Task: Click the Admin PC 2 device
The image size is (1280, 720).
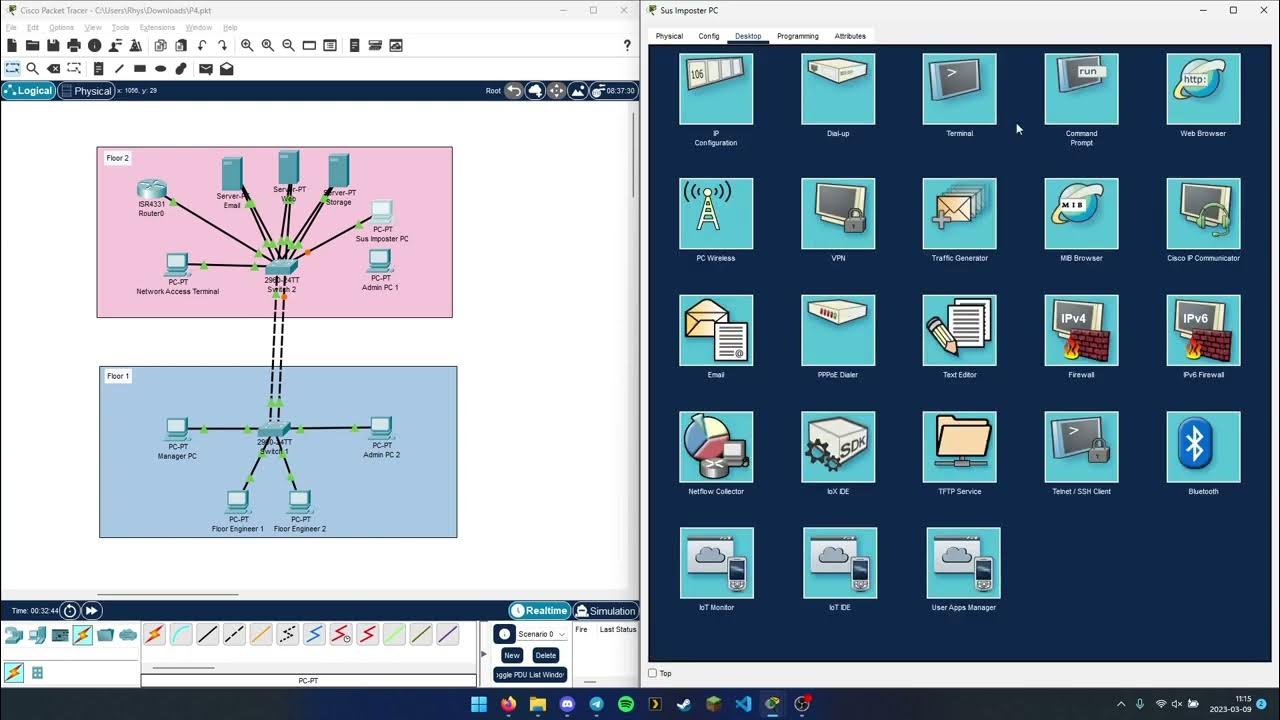Action: [x=381, y=428]
